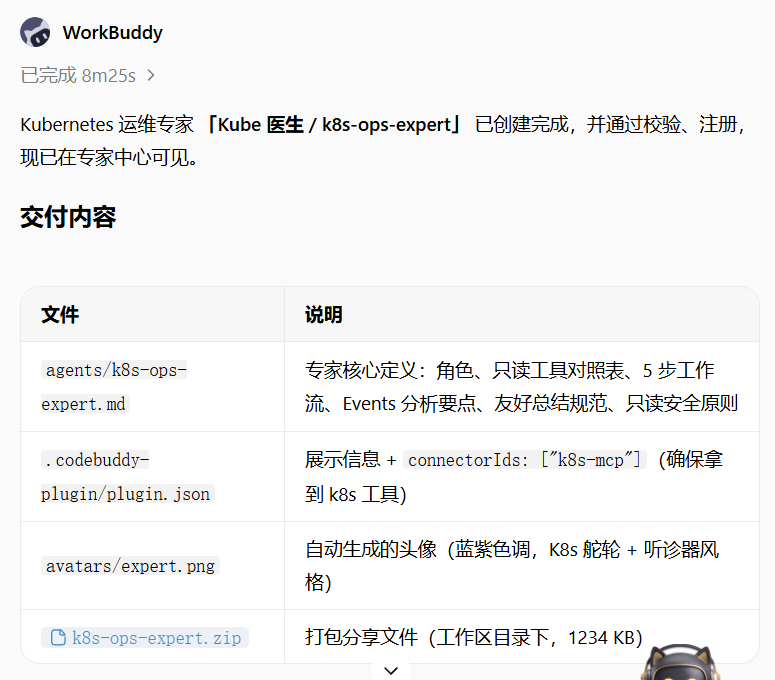Click the 说明 column header

[522, 314]
